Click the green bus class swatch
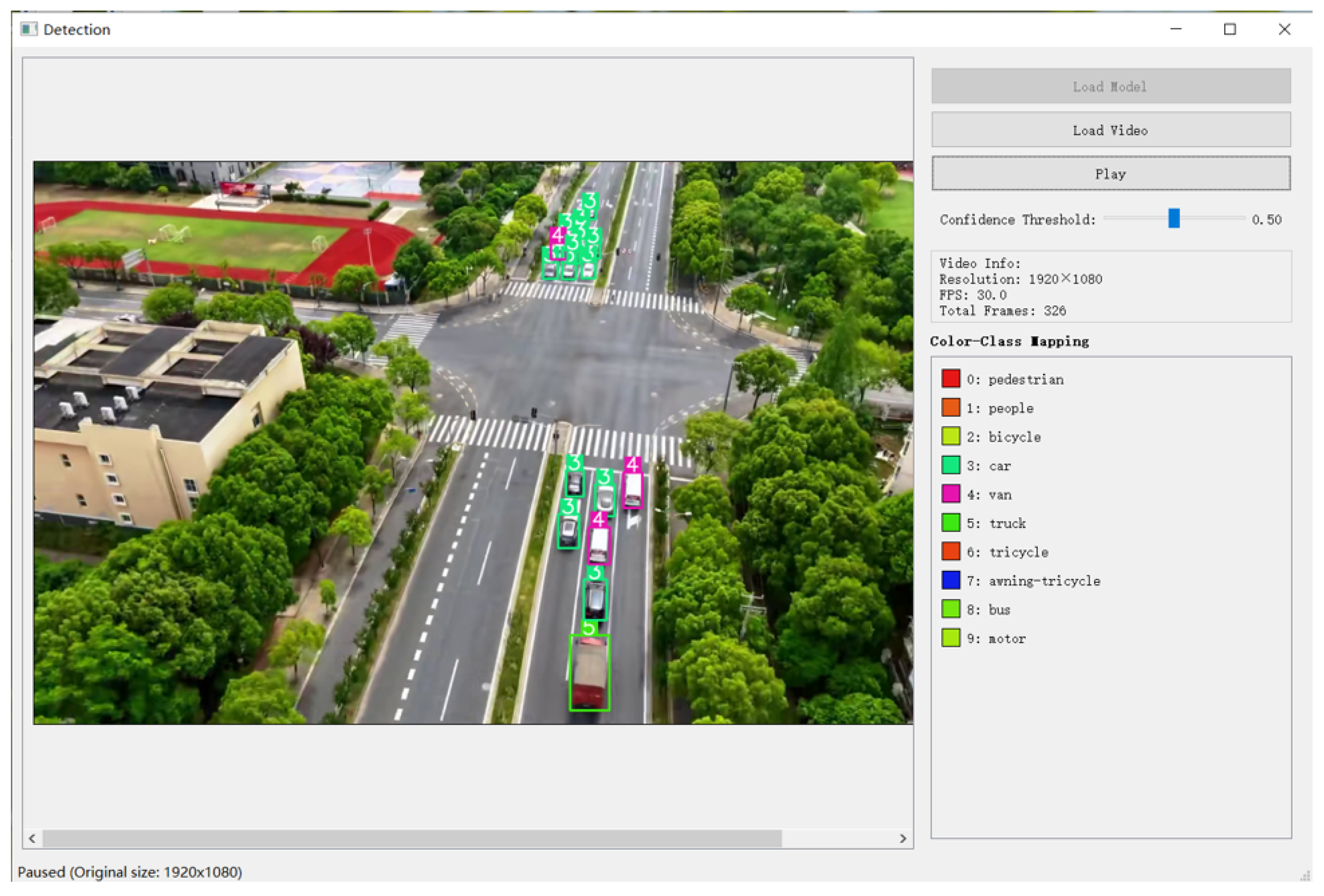The image size is (1324, 896). coord(950,609)
